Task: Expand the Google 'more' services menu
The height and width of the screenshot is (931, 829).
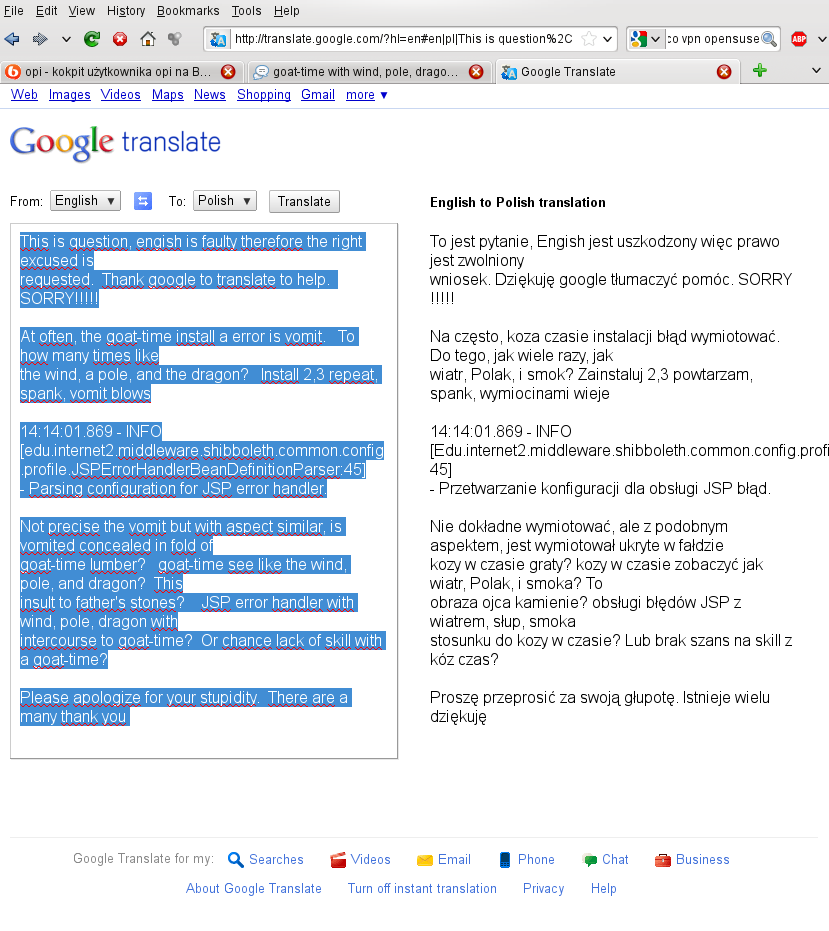Action: coord(367,95)
